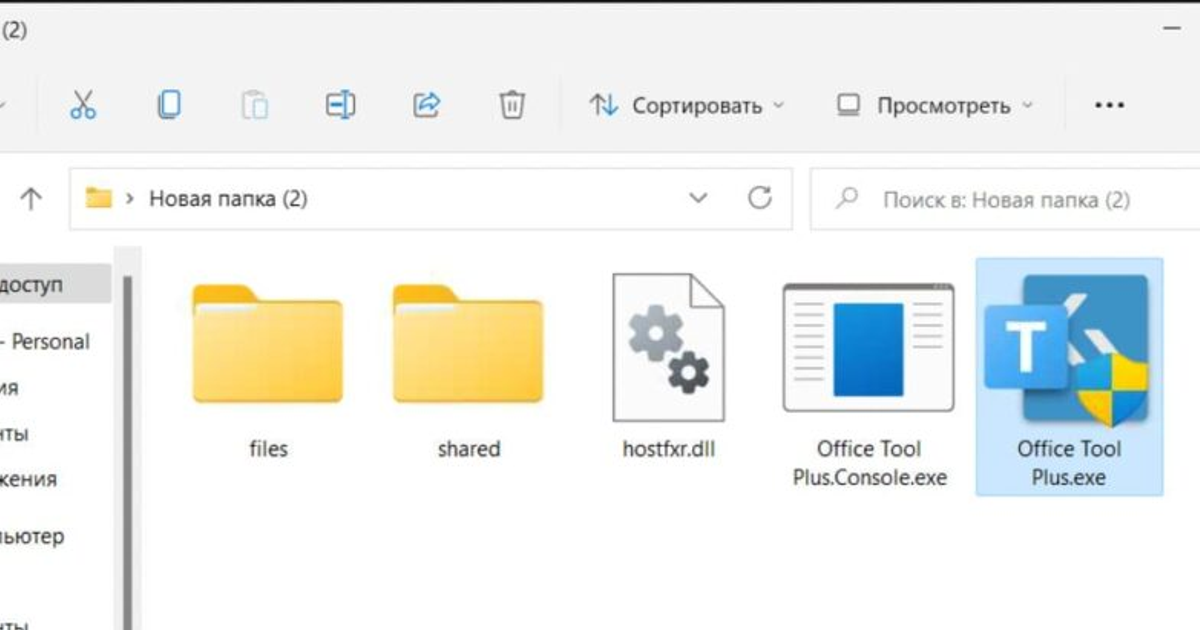The image size is (1200, 630).
Task: Click the Copy icon in toolbar
Action: (169, 105)
